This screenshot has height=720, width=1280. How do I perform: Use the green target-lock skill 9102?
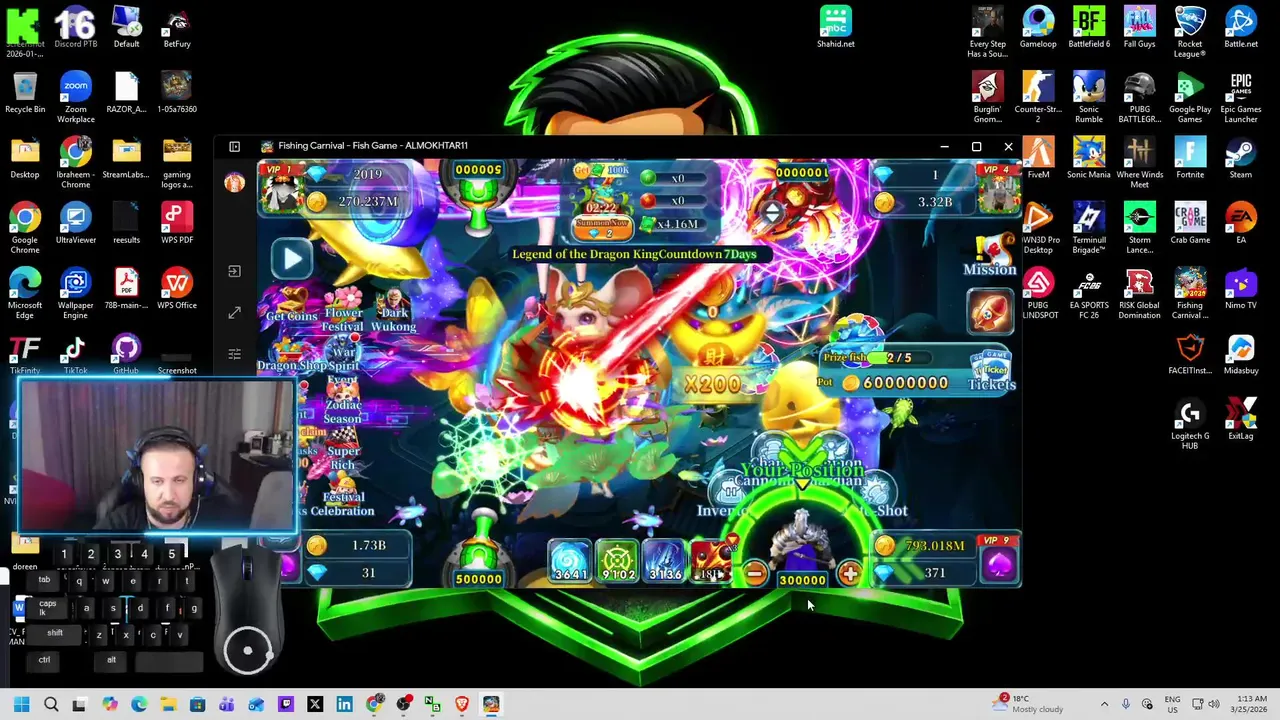[x=617, y=561]
